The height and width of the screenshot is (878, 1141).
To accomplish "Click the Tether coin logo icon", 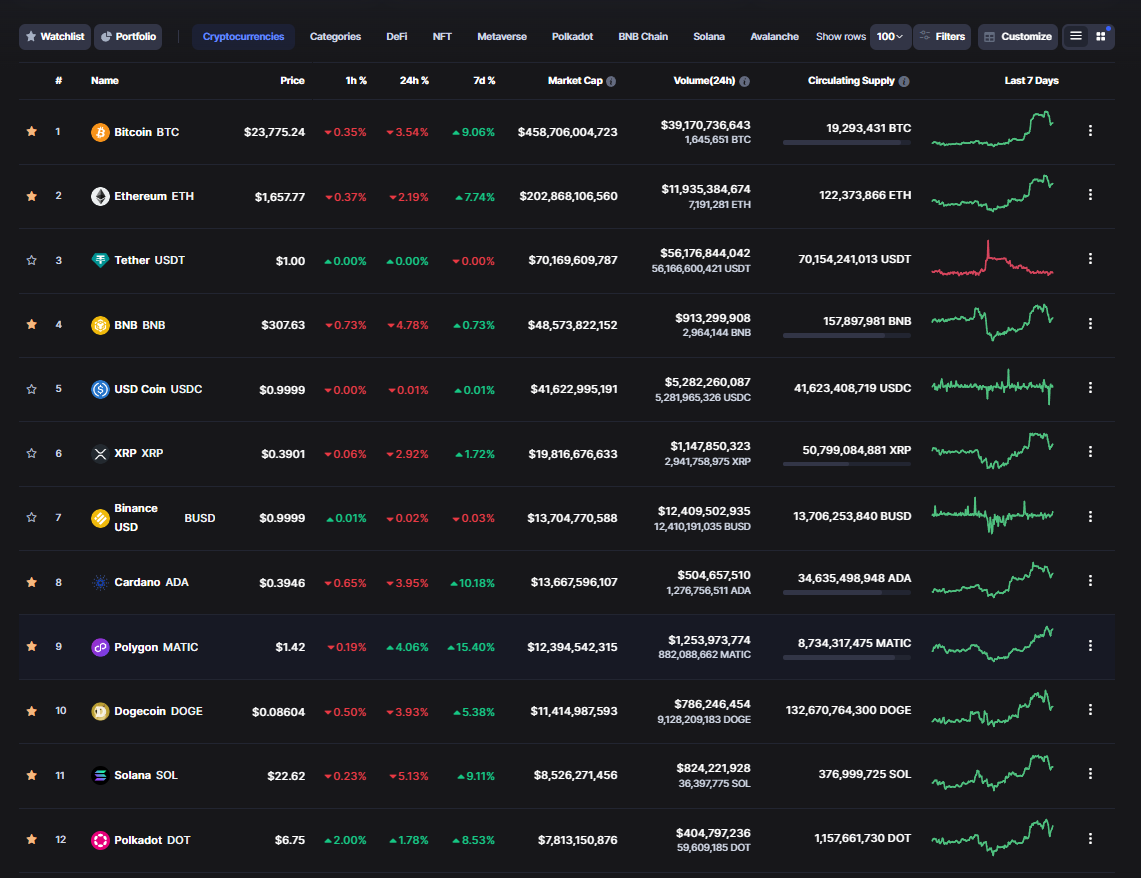I will click(100, 260).
